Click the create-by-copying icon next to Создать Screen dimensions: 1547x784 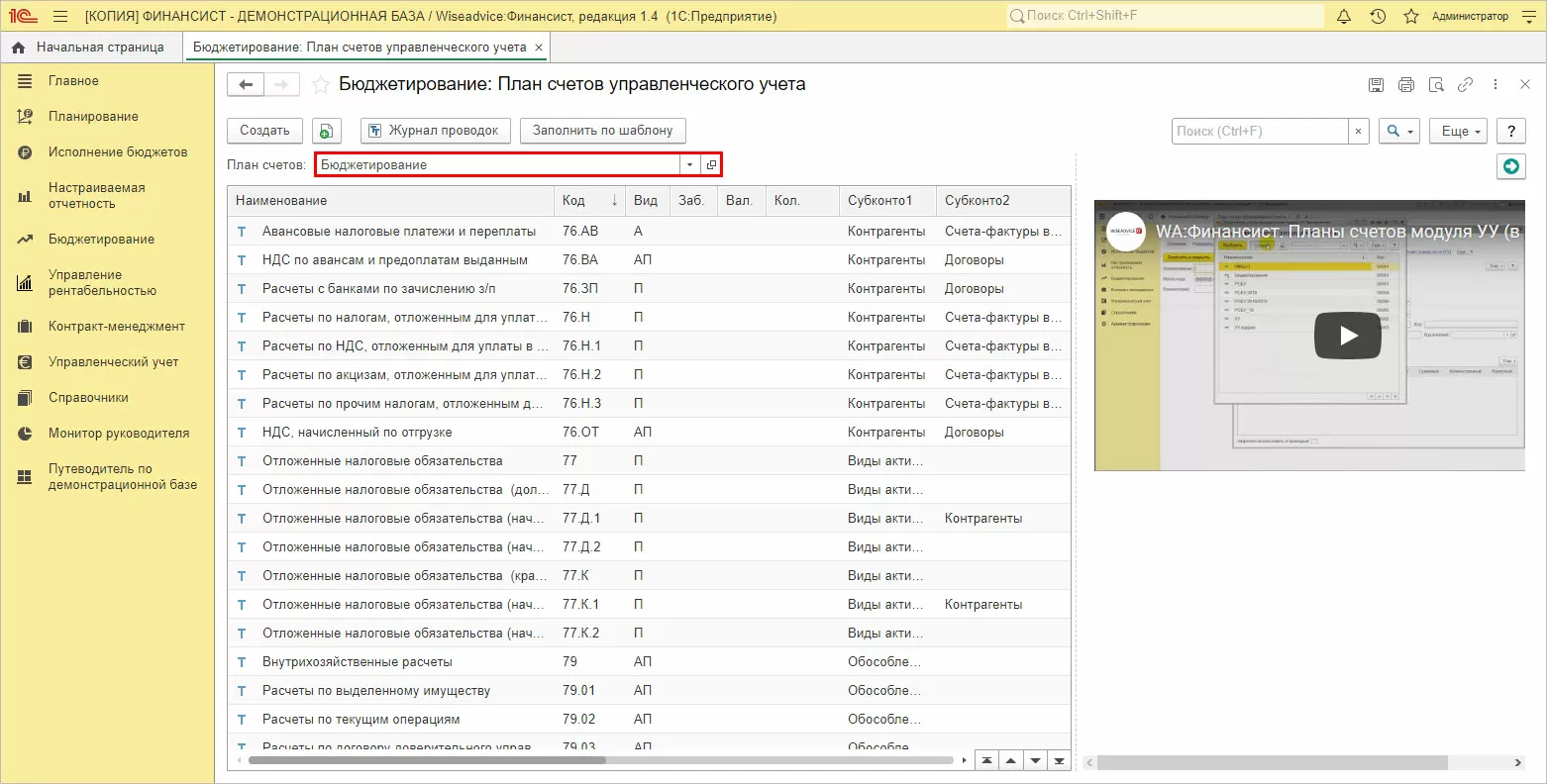point(326,131)
